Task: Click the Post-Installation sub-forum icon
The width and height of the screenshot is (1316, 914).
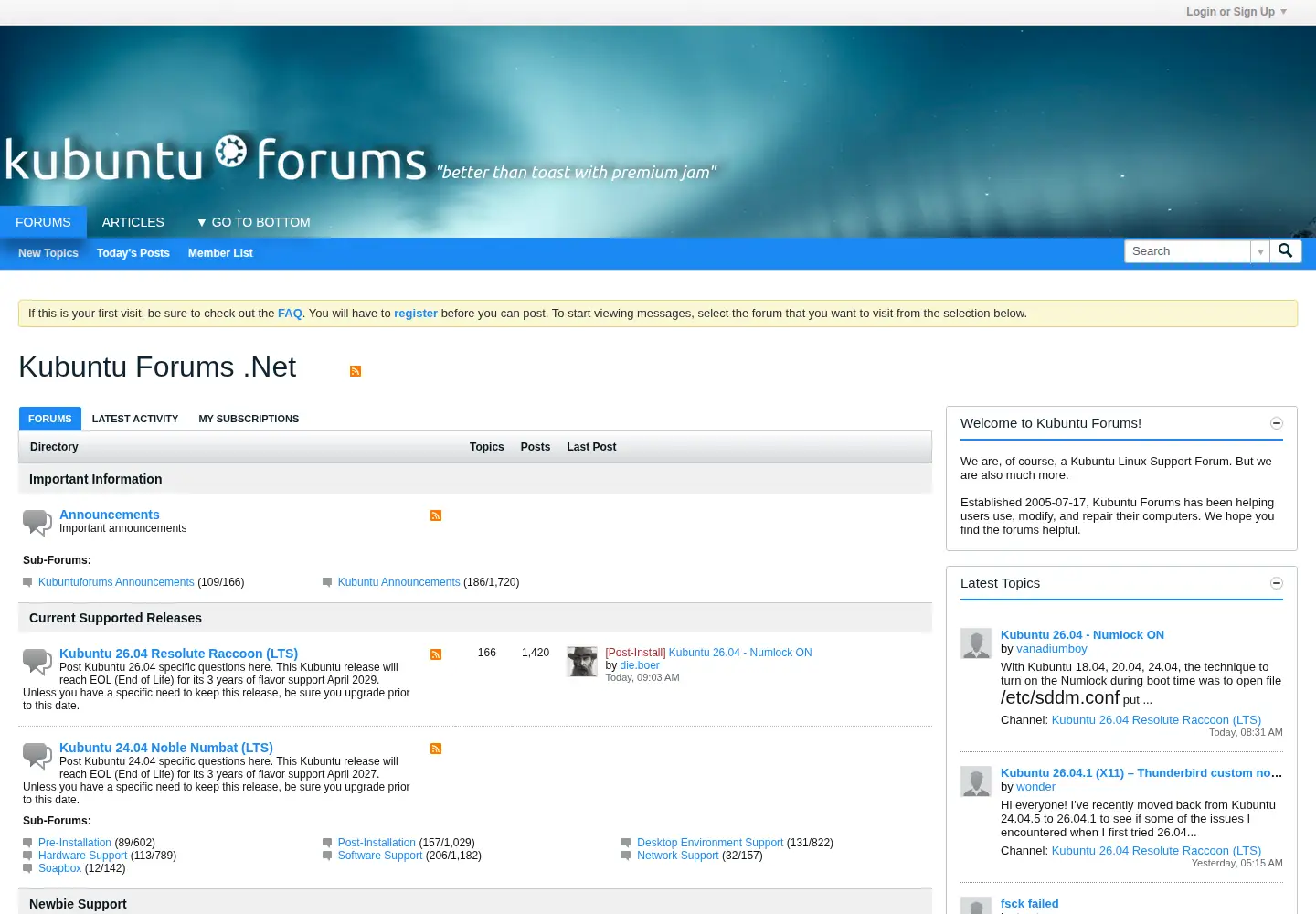Action: (327, 843)
